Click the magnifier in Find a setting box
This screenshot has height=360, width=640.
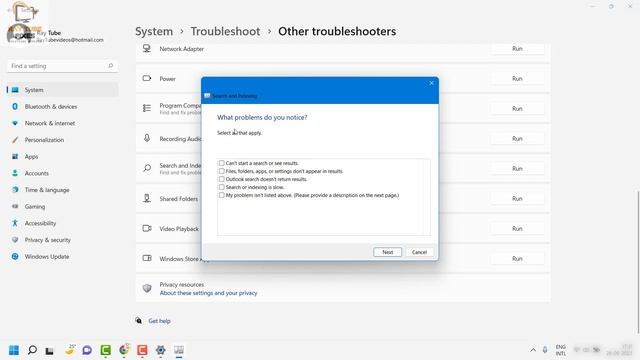coord(110,66)
